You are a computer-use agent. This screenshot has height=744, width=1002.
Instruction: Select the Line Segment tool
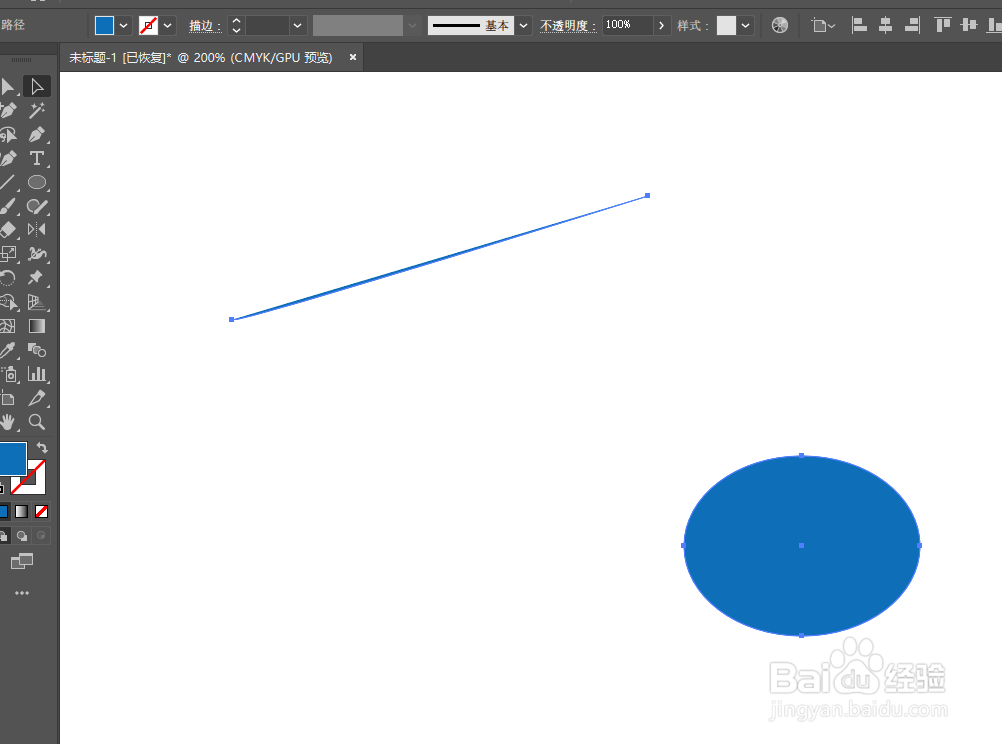coord(8,182)
